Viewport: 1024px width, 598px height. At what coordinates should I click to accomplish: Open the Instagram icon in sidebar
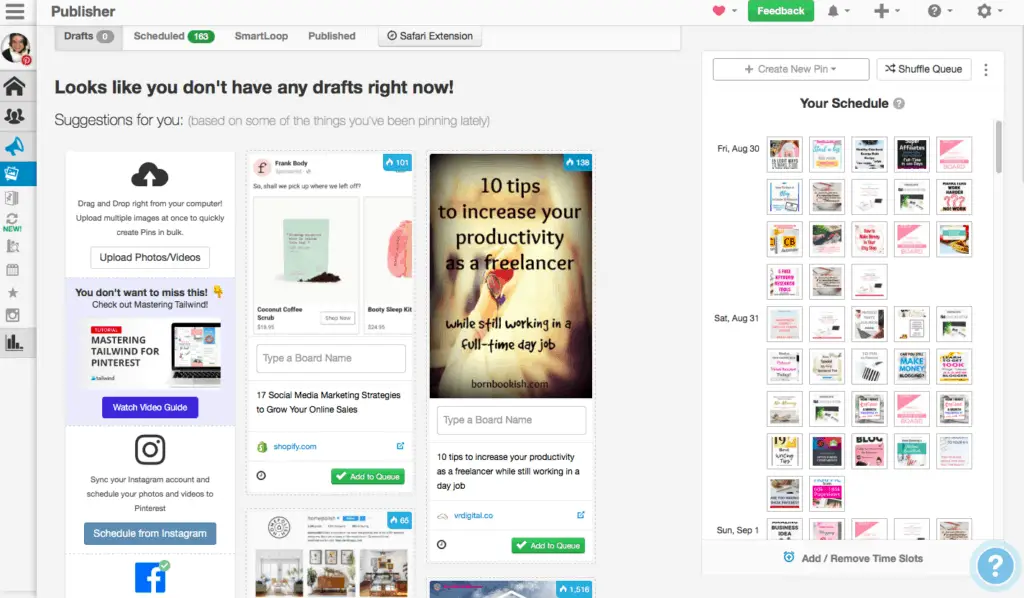pos(12,315)
